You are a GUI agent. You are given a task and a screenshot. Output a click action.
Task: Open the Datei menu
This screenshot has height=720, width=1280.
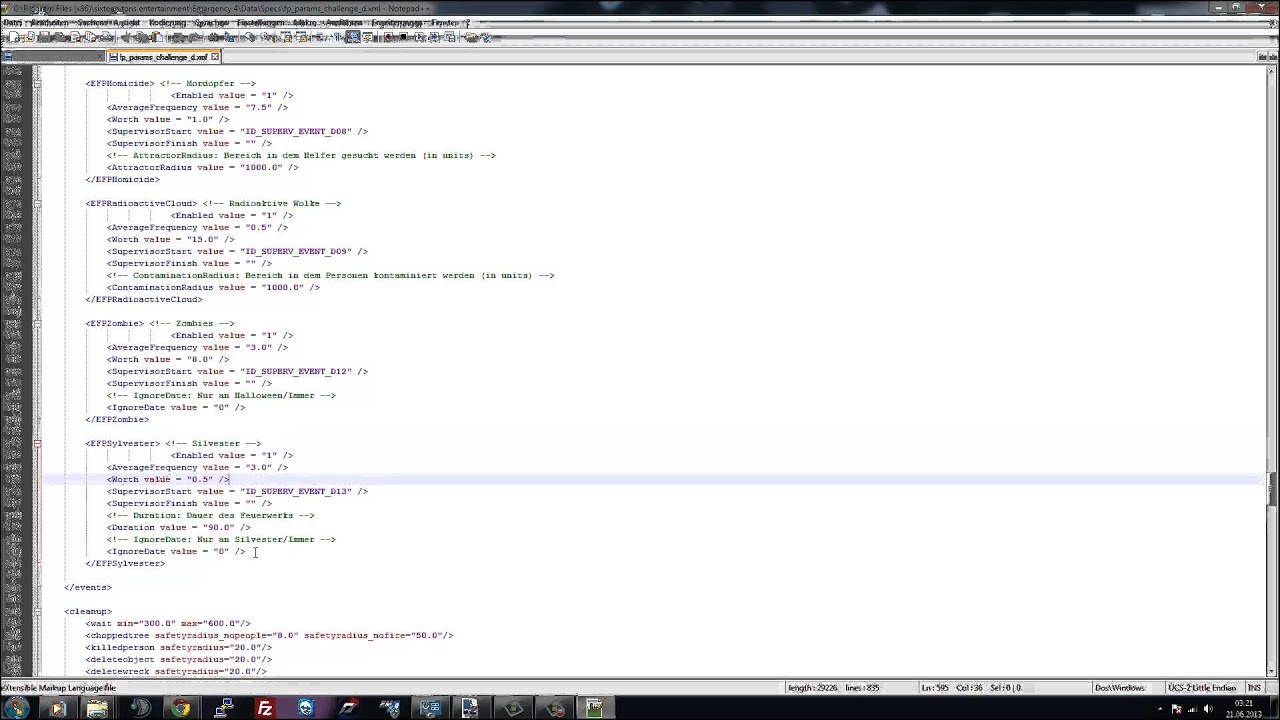click(12, 22)
